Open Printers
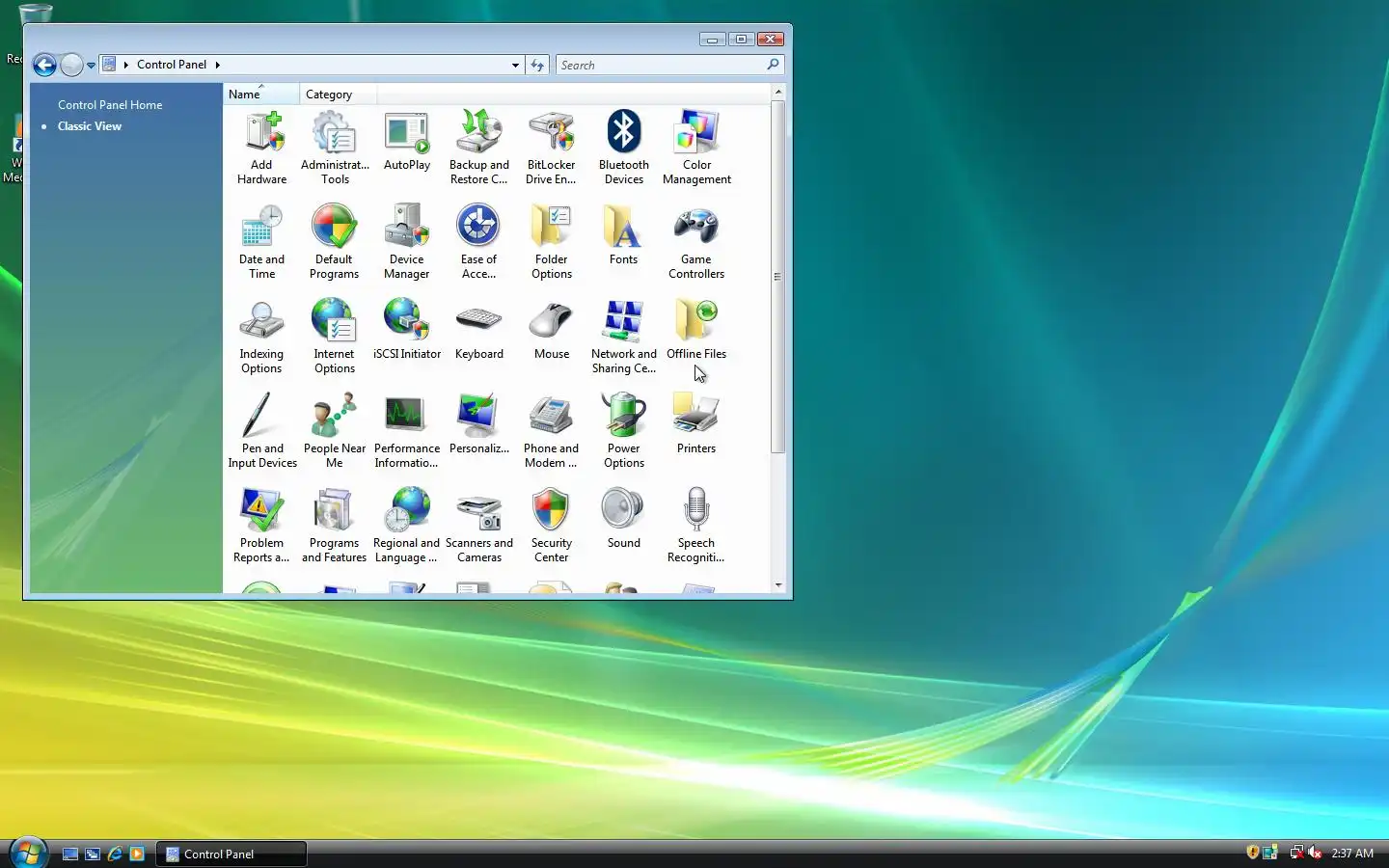 click(696, 423)
